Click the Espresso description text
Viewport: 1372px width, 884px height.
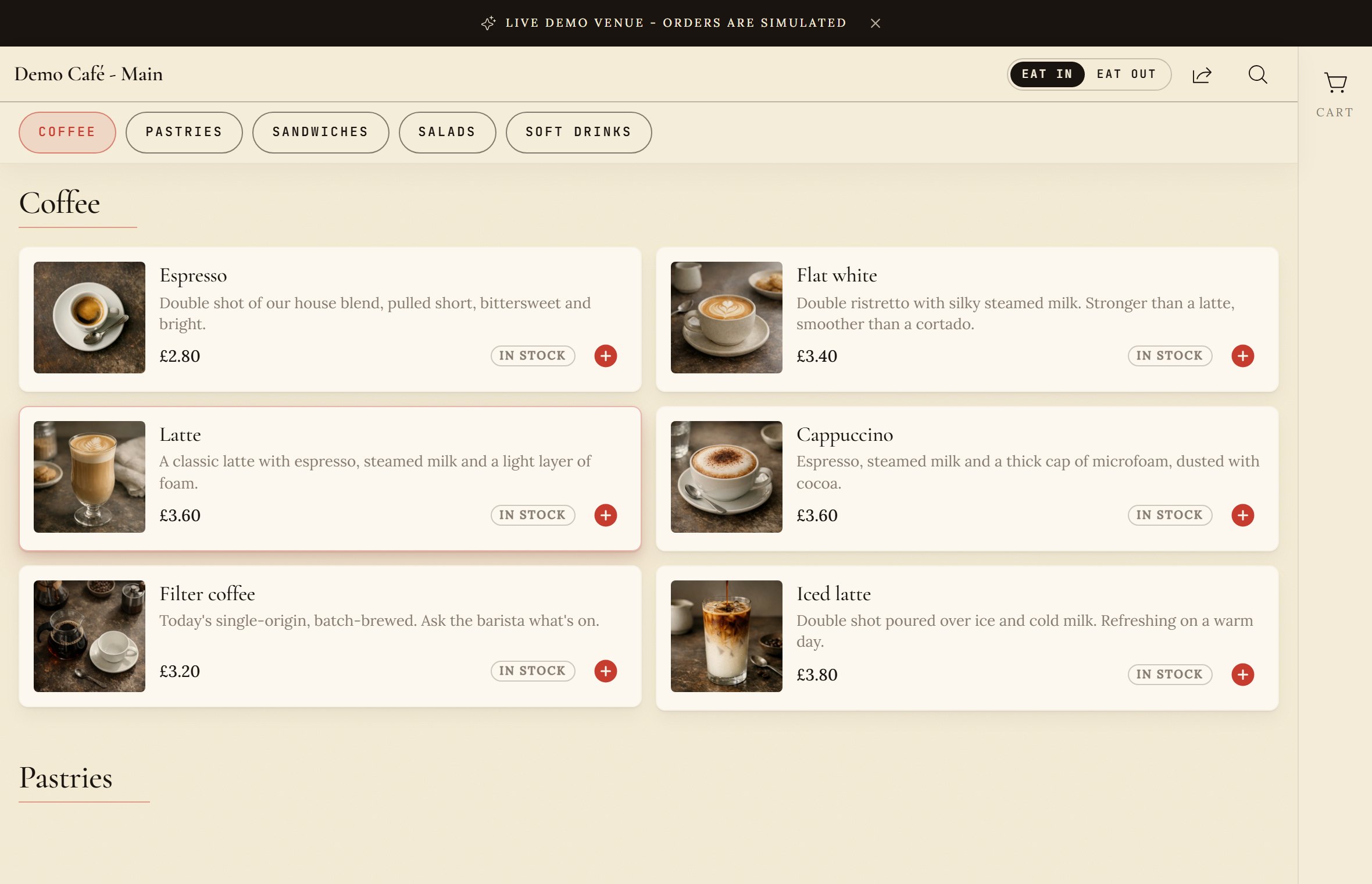click(375, 313)
